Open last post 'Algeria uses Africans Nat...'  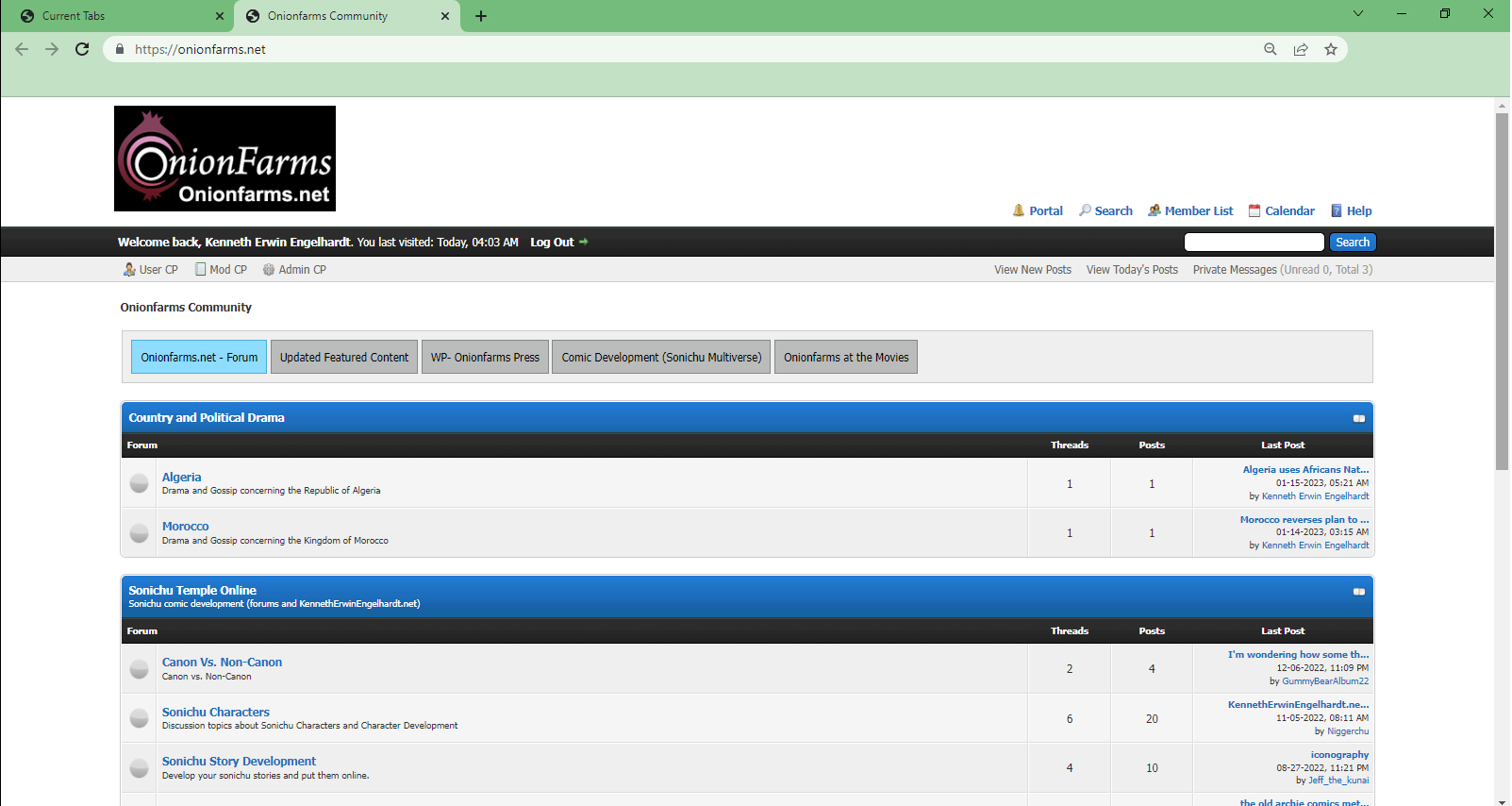1305,469
